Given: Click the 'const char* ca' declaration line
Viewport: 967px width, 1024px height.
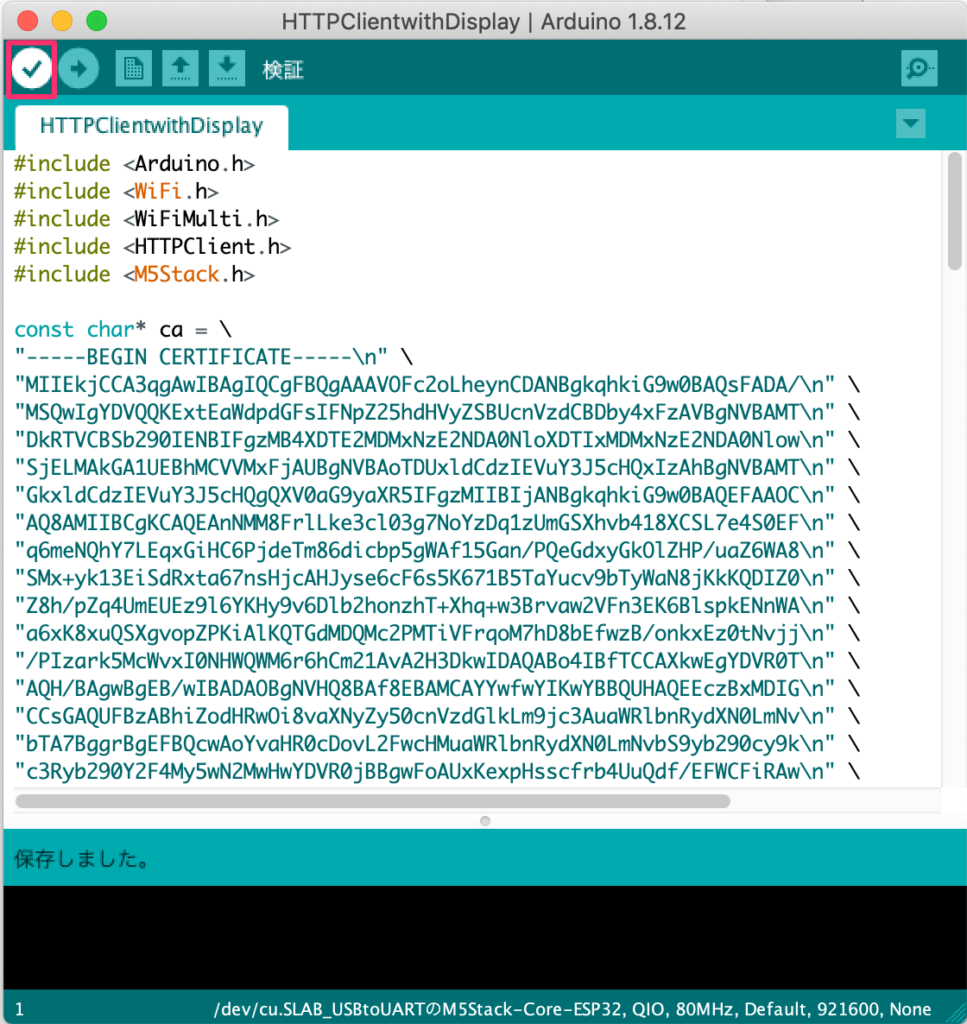Looking at the screenshot, I should tap(123, 330).
